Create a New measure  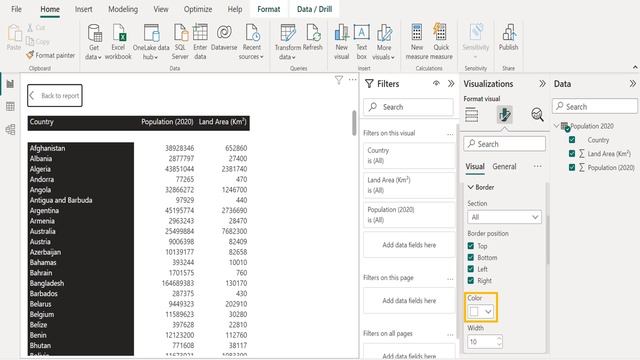pos(417,42)
